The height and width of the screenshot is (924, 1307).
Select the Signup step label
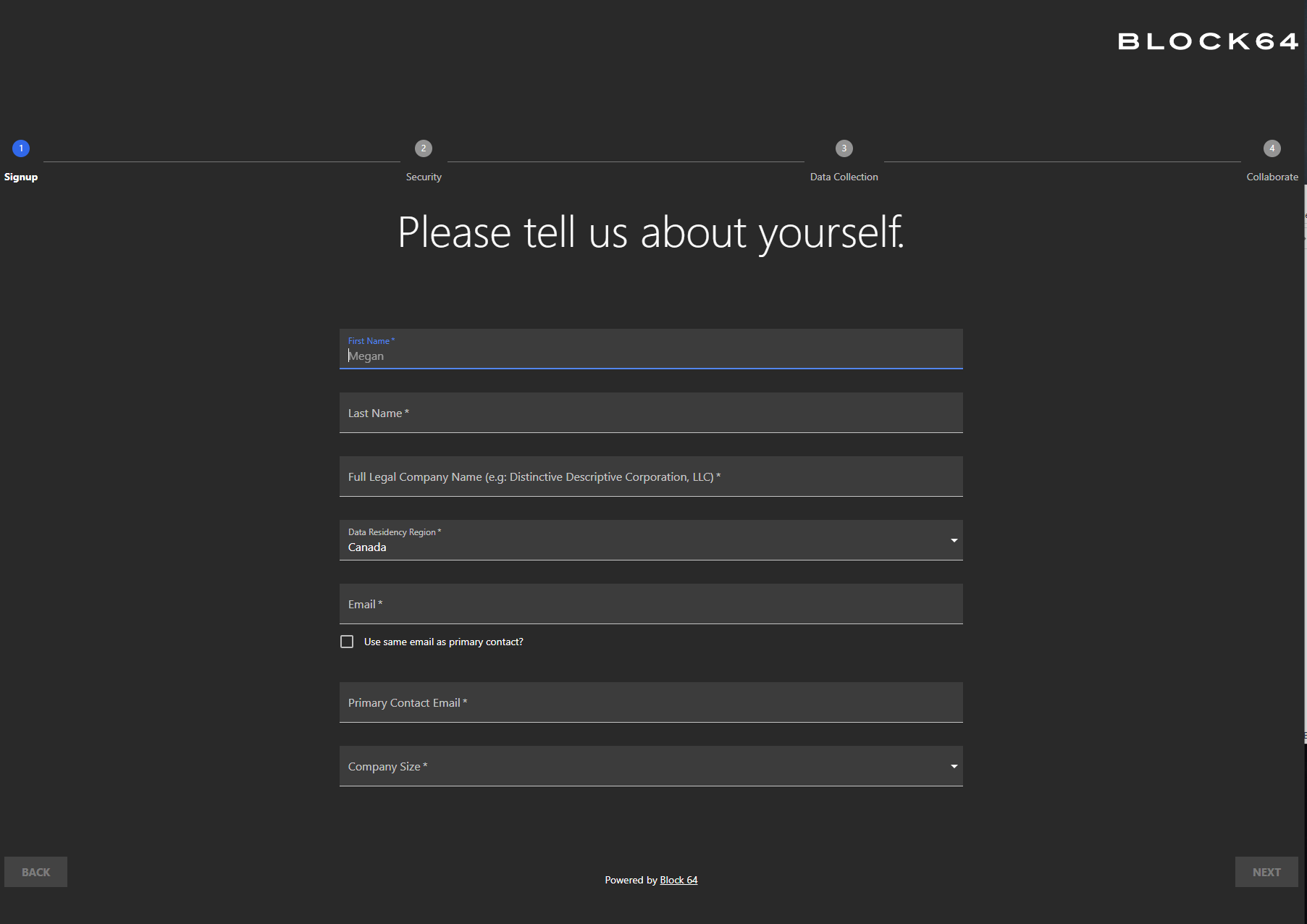click(x=21, y=177)
